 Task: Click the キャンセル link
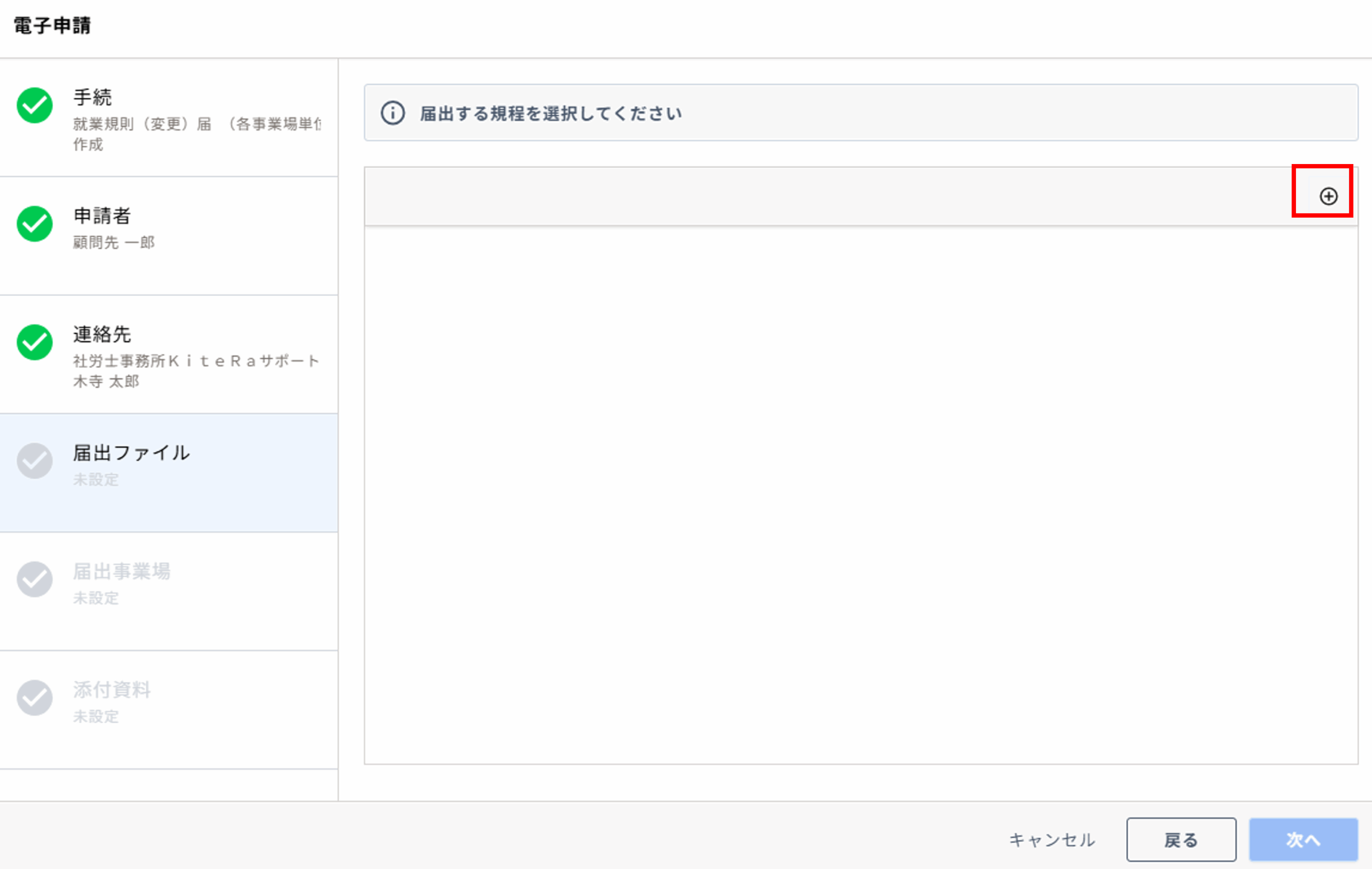1052,840
